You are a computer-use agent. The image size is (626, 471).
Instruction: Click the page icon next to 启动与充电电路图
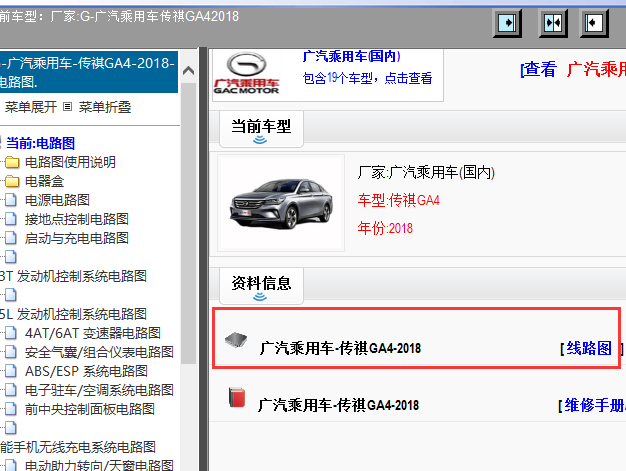[x=11, y=238]
